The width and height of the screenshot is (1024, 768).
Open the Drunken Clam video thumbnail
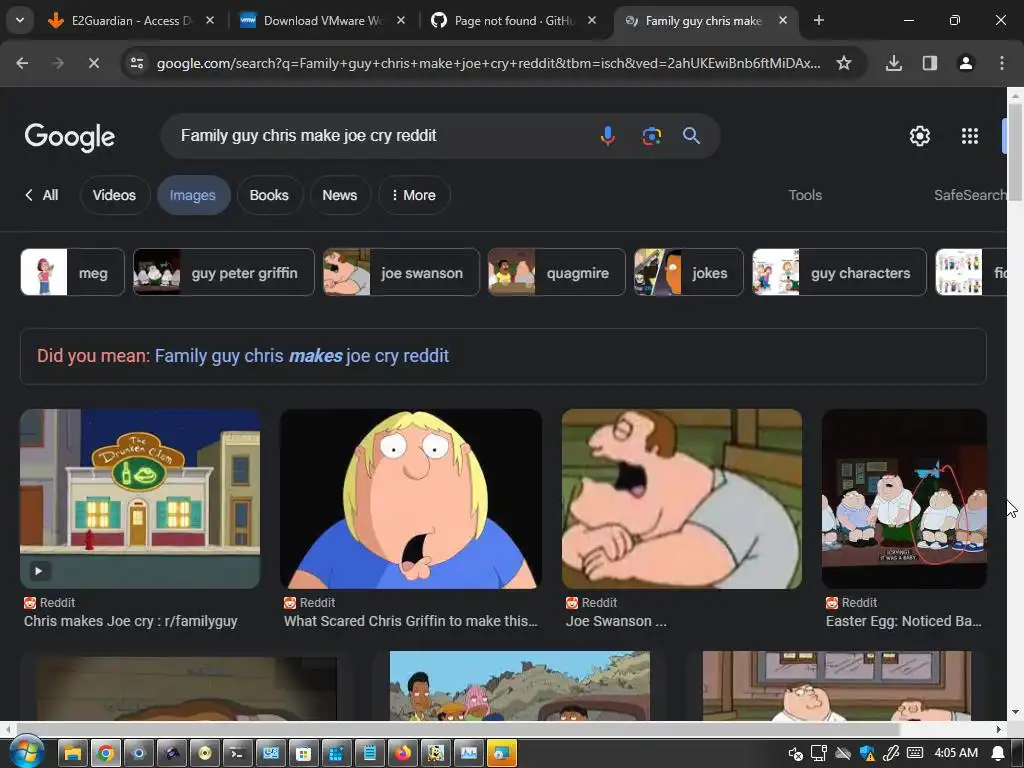tap(140, 499)
